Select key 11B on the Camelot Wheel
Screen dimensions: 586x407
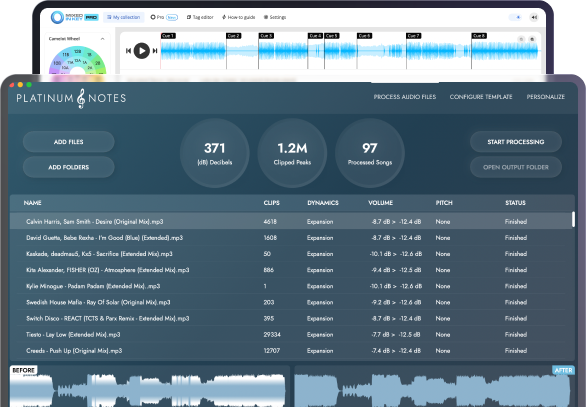point(66,55)
